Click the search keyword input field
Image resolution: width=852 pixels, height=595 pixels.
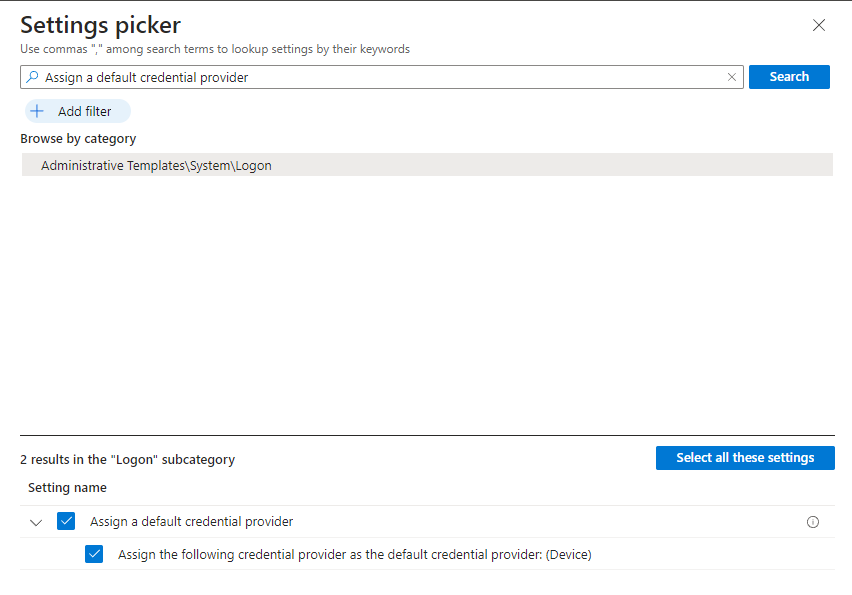[x=380, y=77]
